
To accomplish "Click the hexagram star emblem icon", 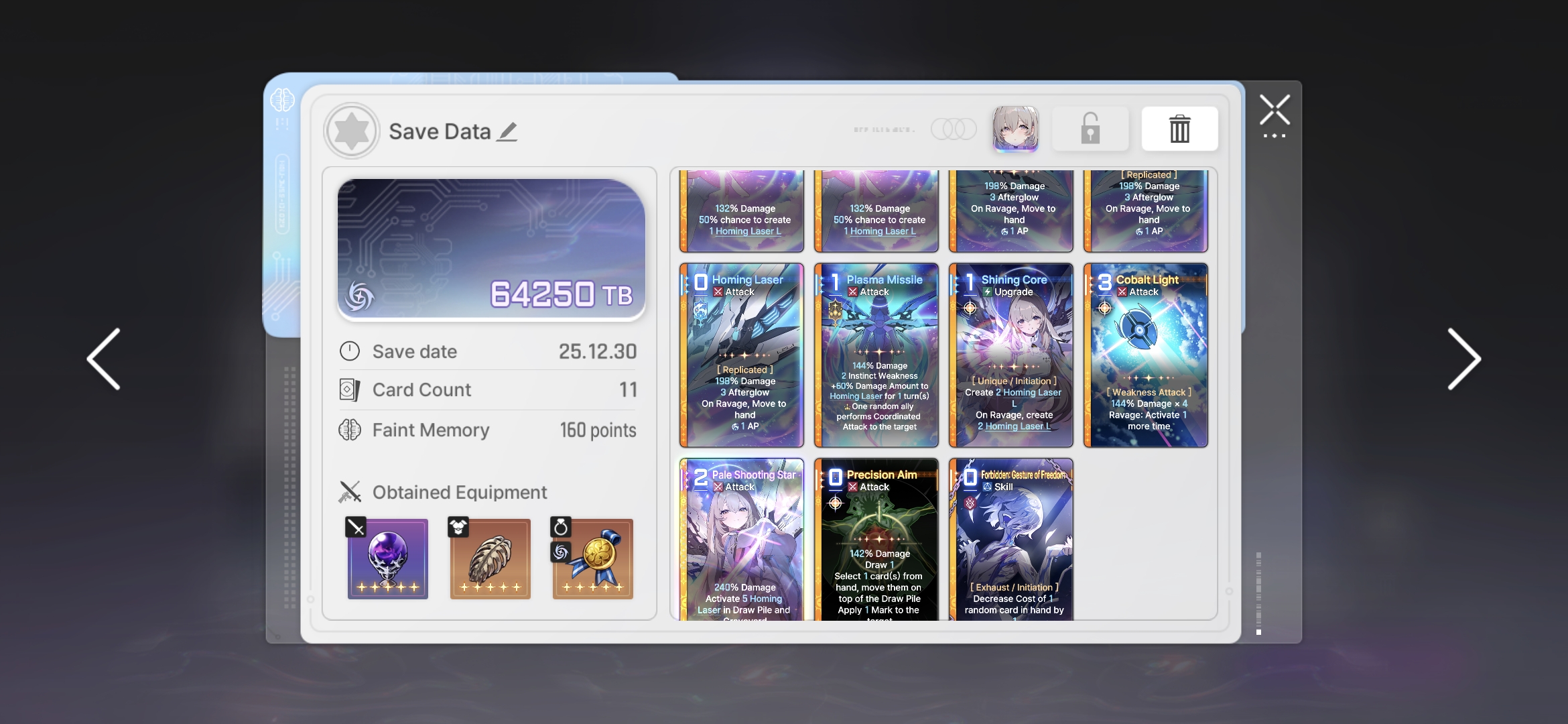I will 352,131.
